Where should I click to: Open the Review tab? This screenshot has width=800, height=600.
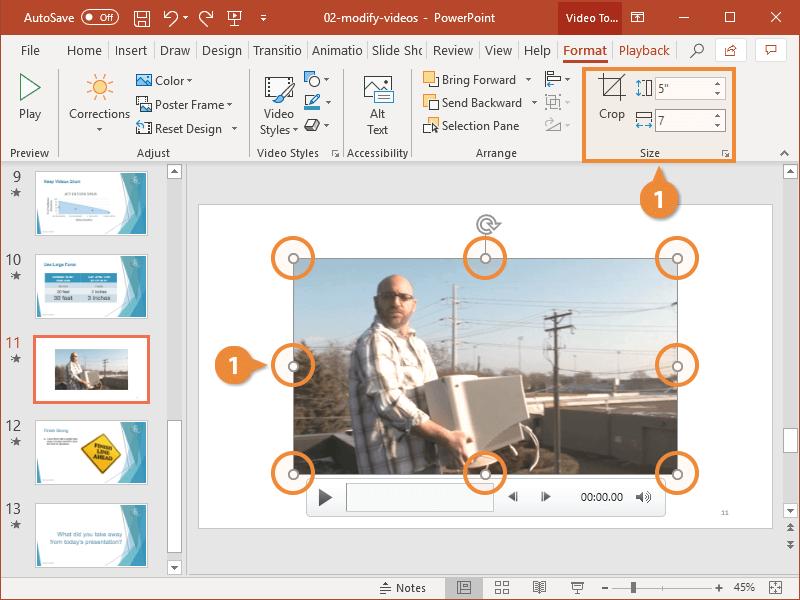pos(453,51)
